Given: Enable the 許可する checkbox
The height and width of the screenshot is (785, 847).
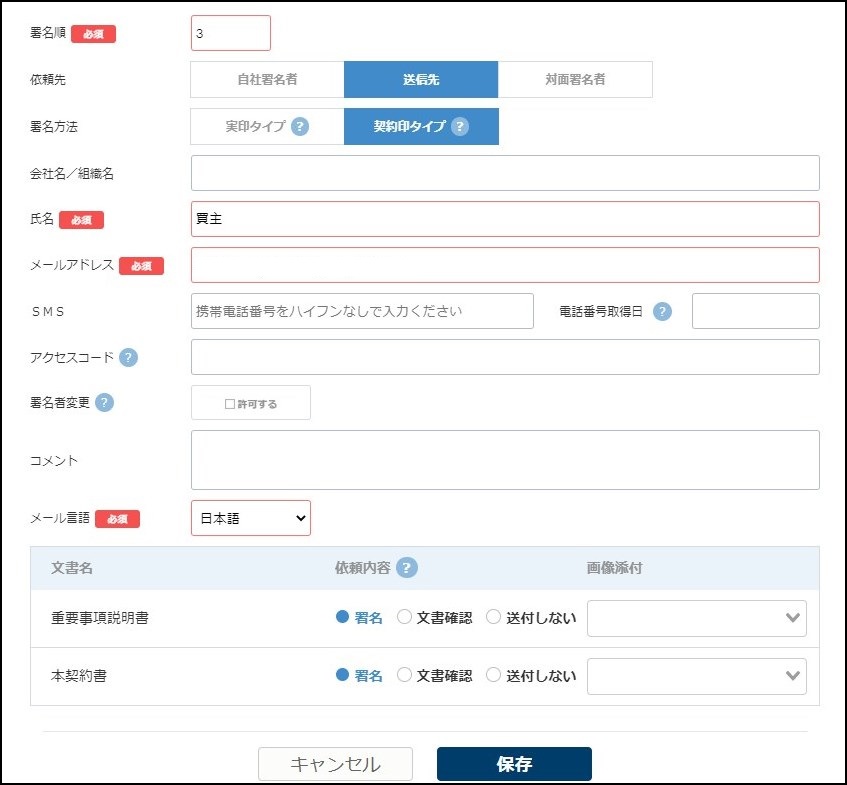Looking at the screenshot, I should pyautogui.click(x=230, y=404).
